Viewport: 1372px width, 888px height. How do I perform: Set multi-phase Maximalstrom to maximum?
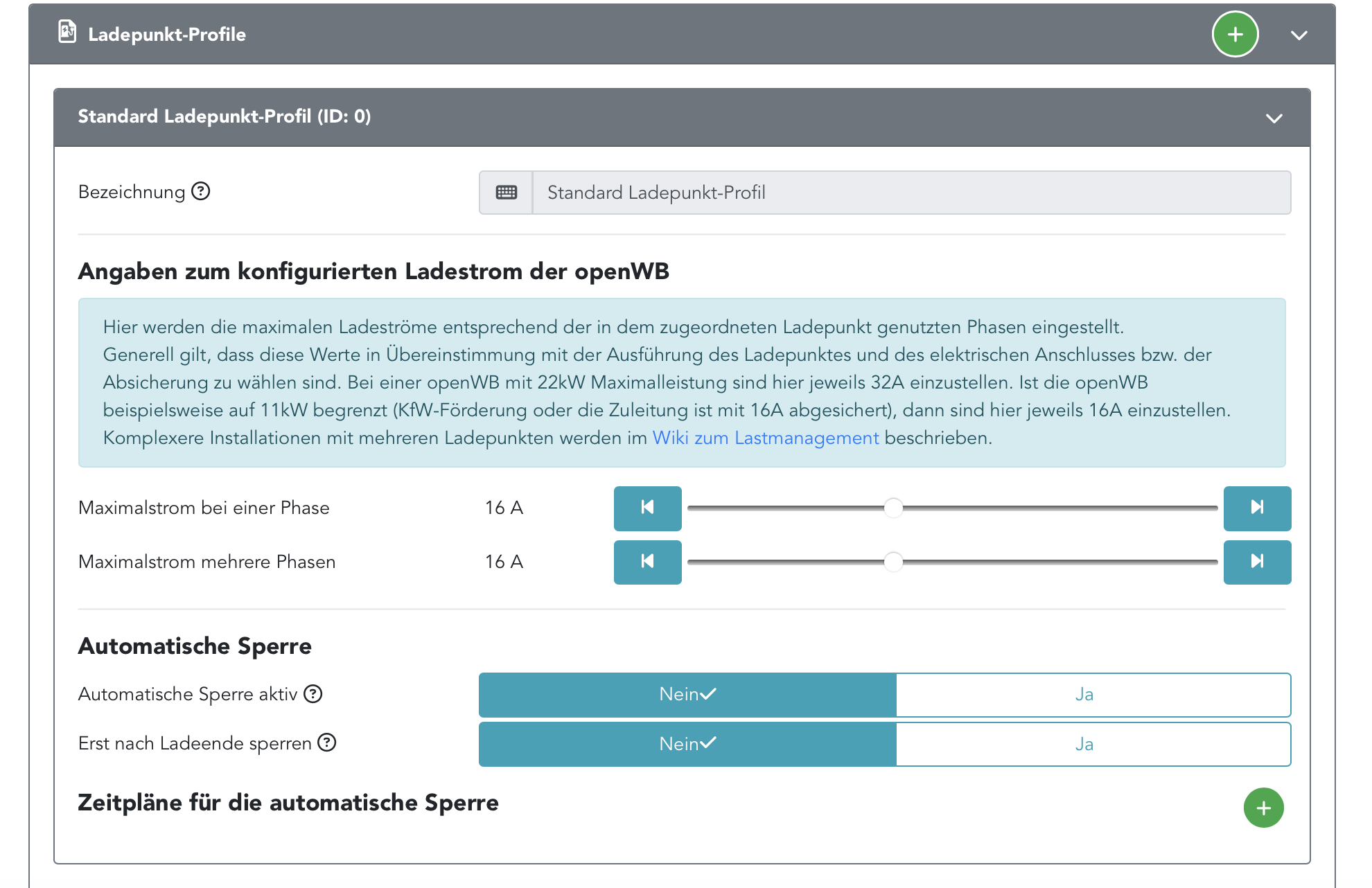point(1256,562)
